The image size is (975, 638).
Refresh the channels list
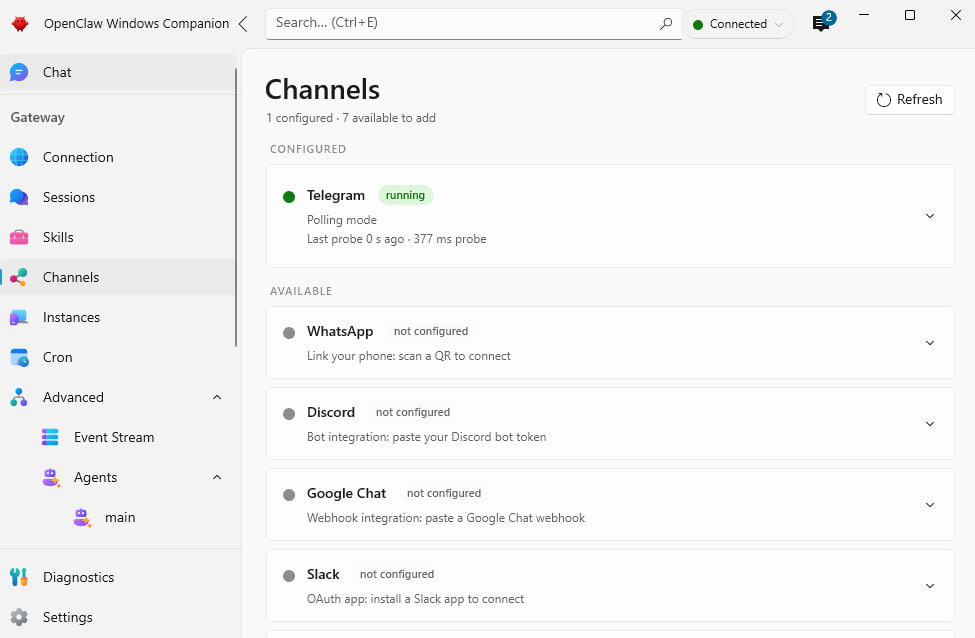pyautogui.click(x=909, y=100)
